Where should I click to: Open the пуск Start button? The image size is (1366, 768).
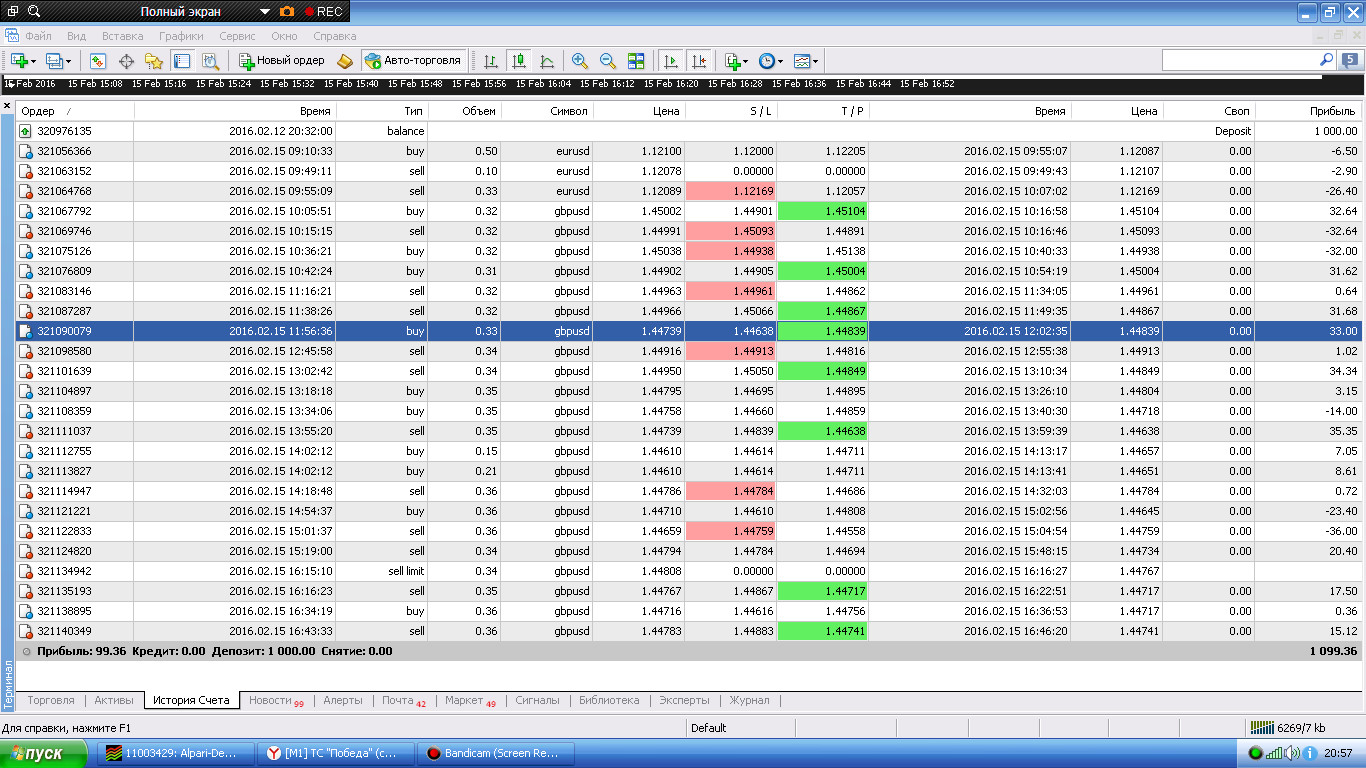pyautogui.click(x=44, y=753)
